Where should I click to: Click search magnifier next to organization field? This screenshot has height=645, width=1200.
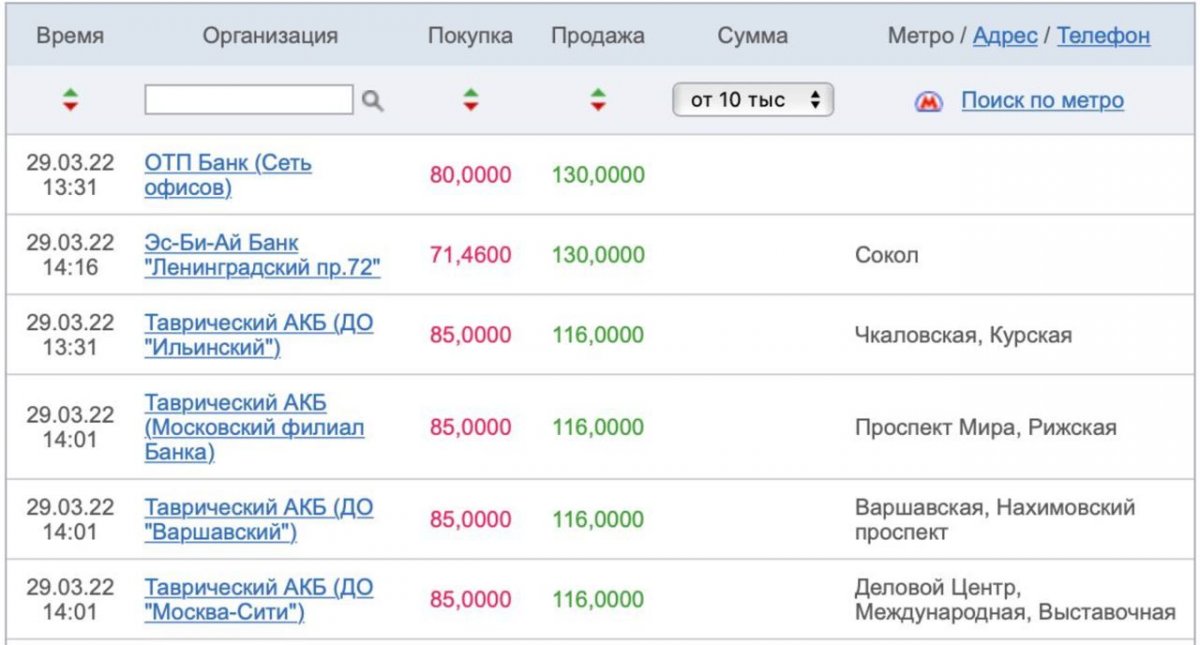(372, 100)
